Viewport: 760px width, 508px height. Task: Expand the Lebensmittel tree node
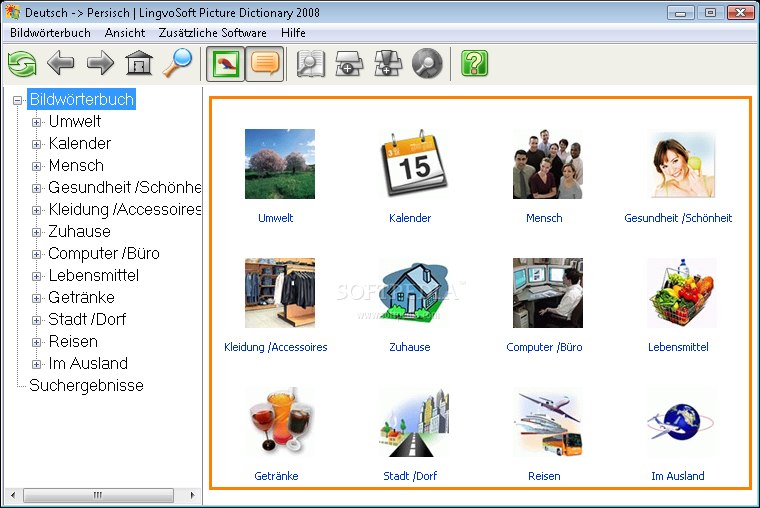[x=36, y=276]
